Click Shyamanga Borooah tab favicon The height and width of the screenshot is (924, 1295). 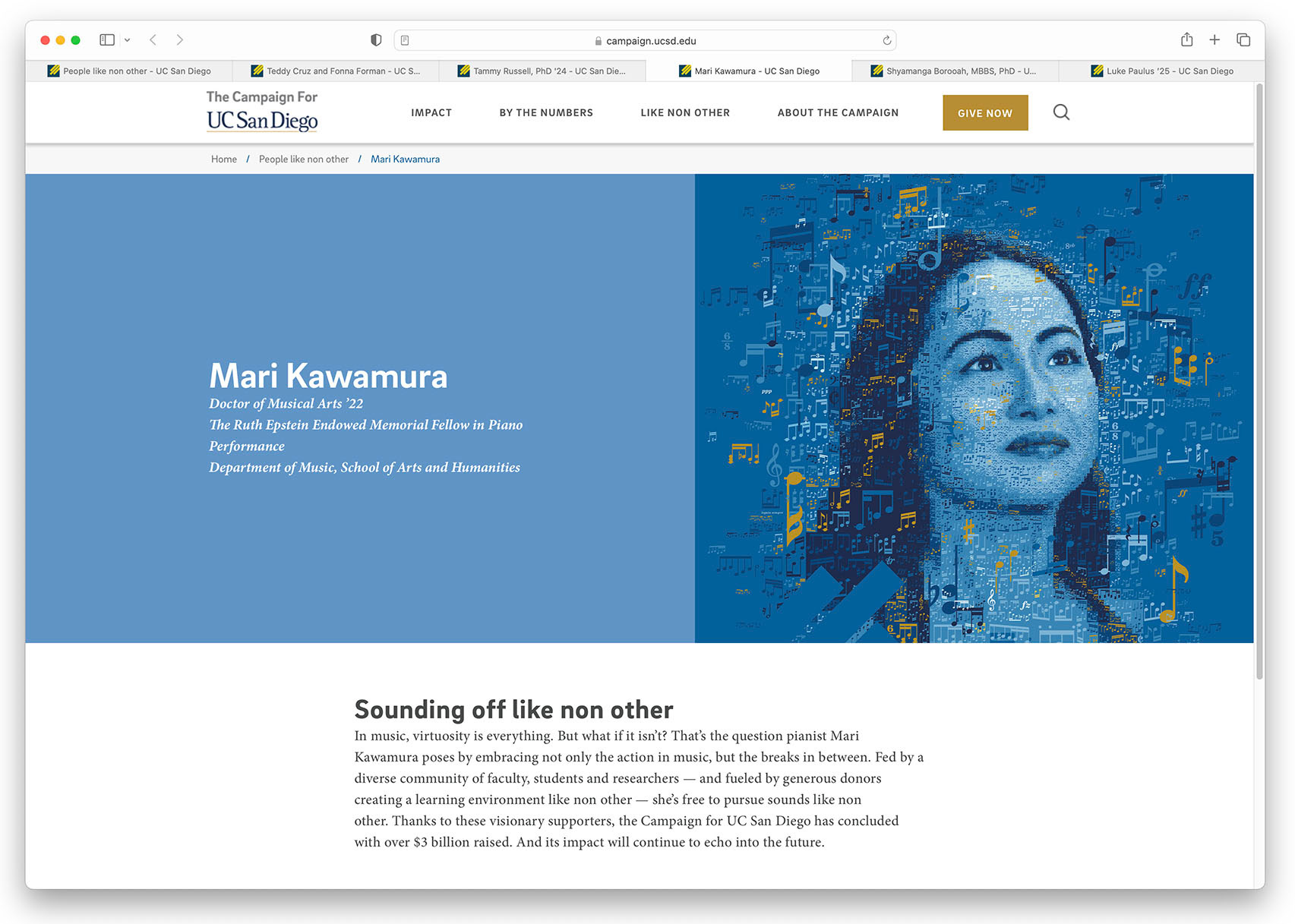876,71
